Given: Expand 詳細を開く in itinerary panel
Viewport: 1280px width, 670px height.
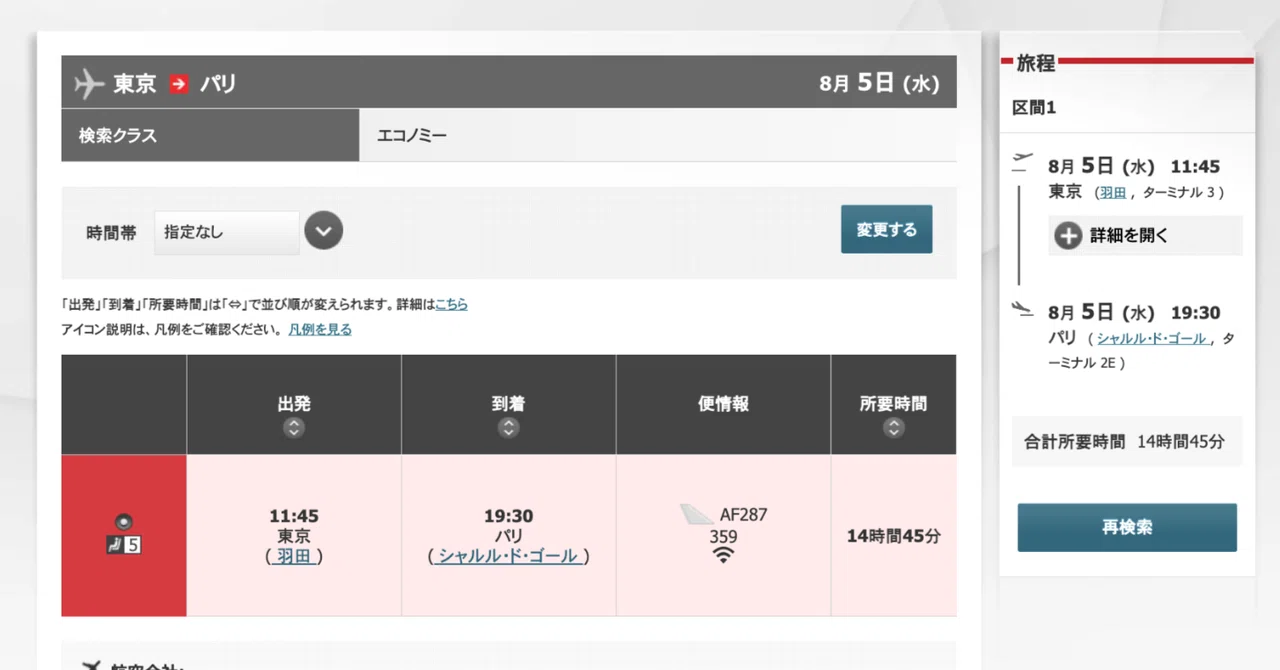Looking at the screenshot, I should [1145, 236].
